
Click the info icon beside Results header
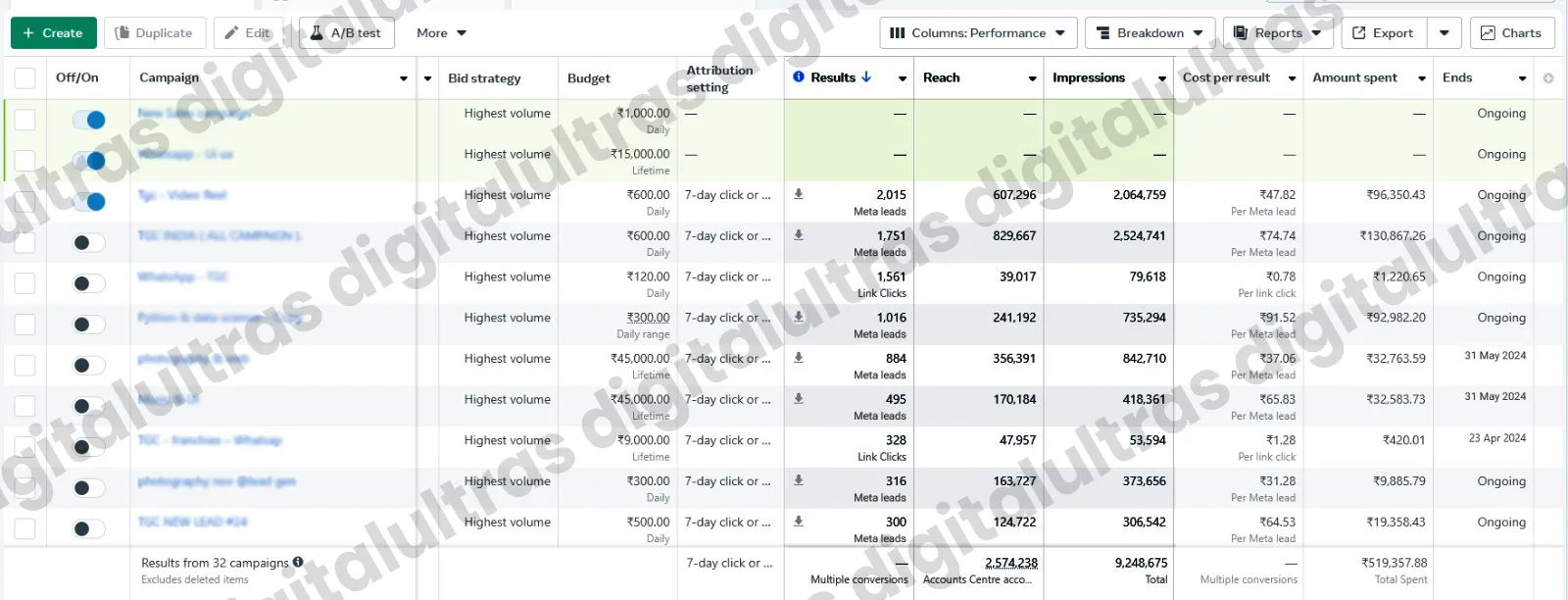pos(799,76)
